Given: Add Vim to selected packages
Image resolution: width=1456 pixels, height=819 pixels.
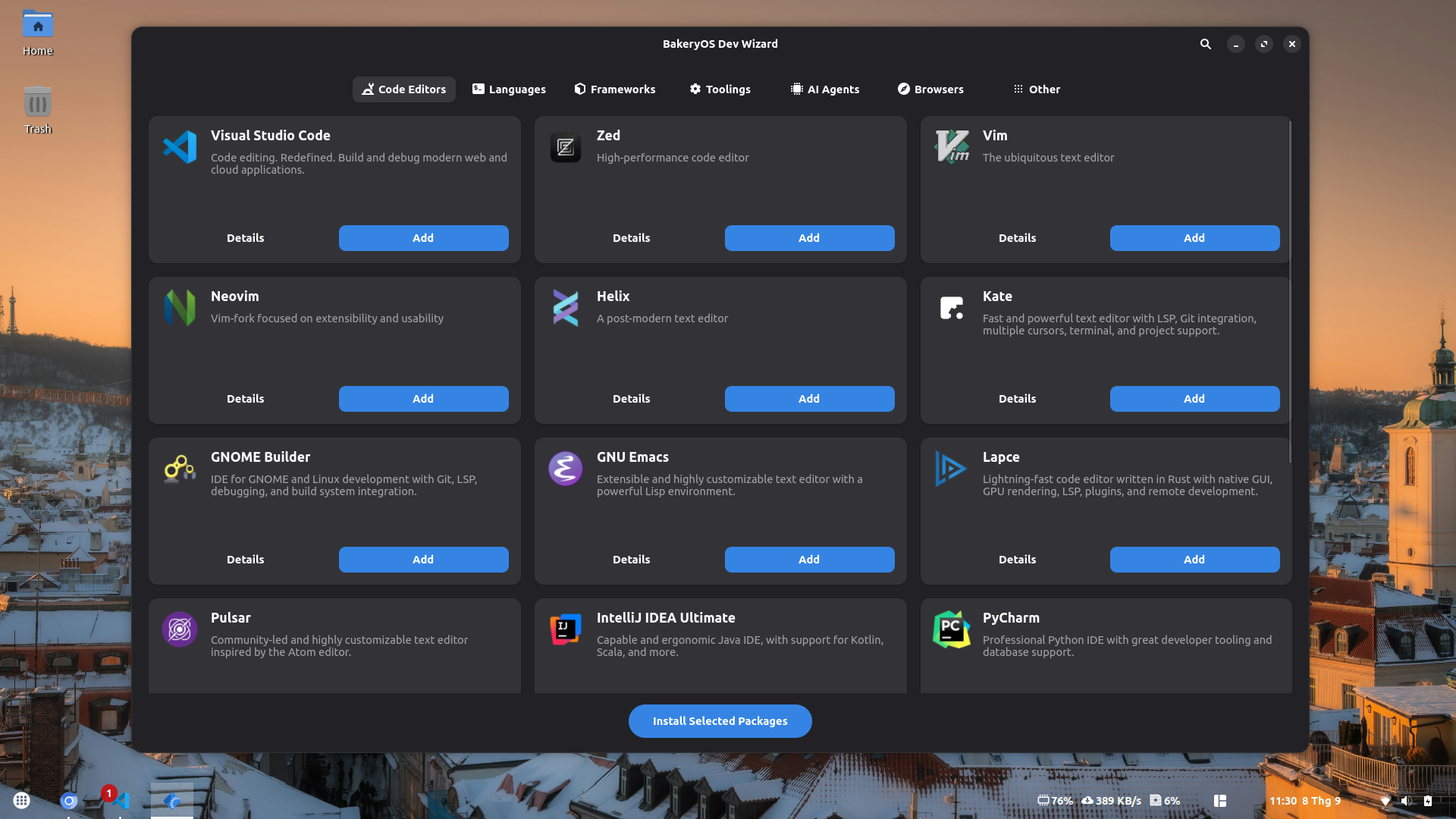Looking at the screenshot, I should click(1194, 238).
